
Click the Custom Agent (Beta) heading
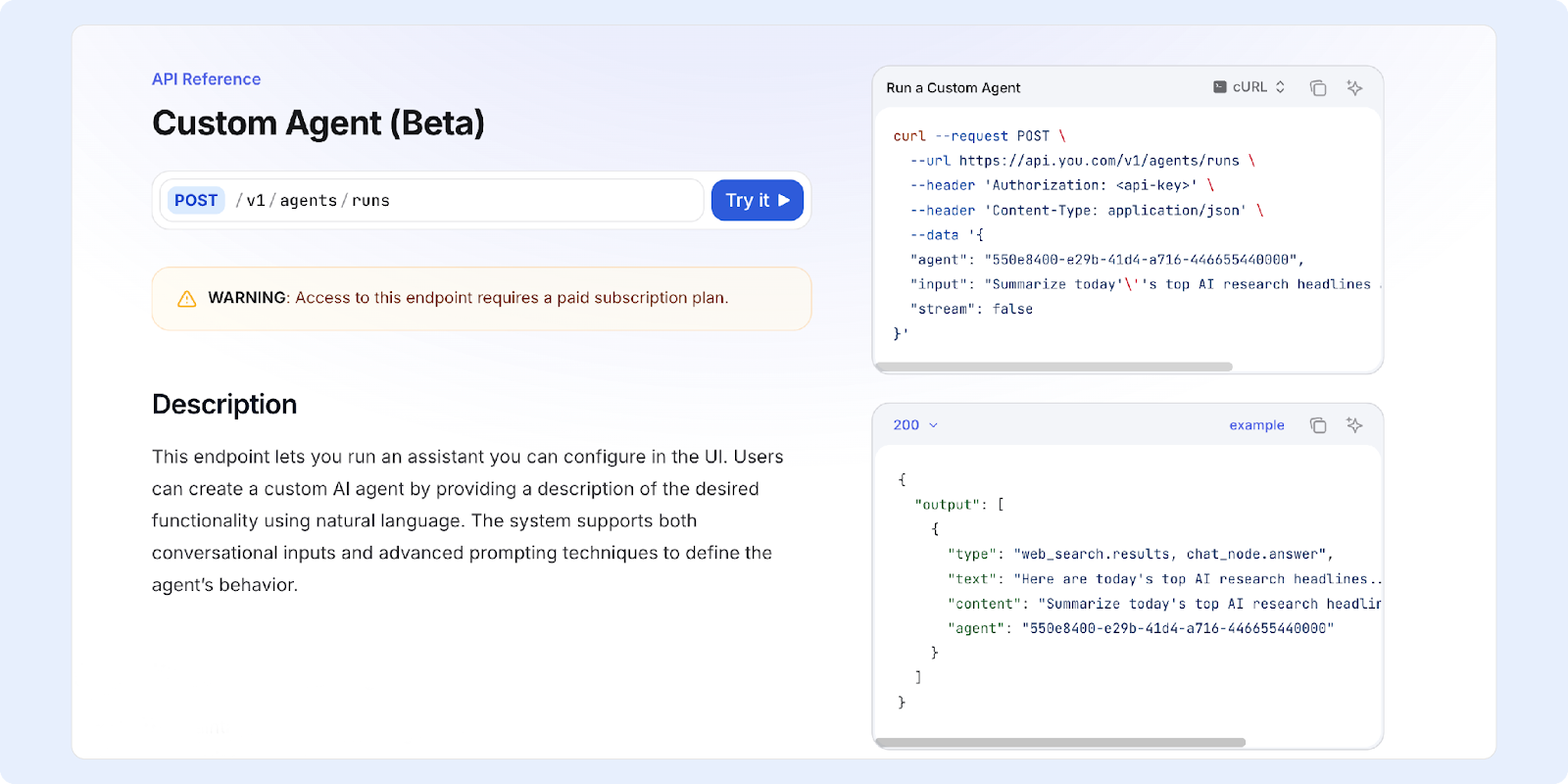click(318, 123)
